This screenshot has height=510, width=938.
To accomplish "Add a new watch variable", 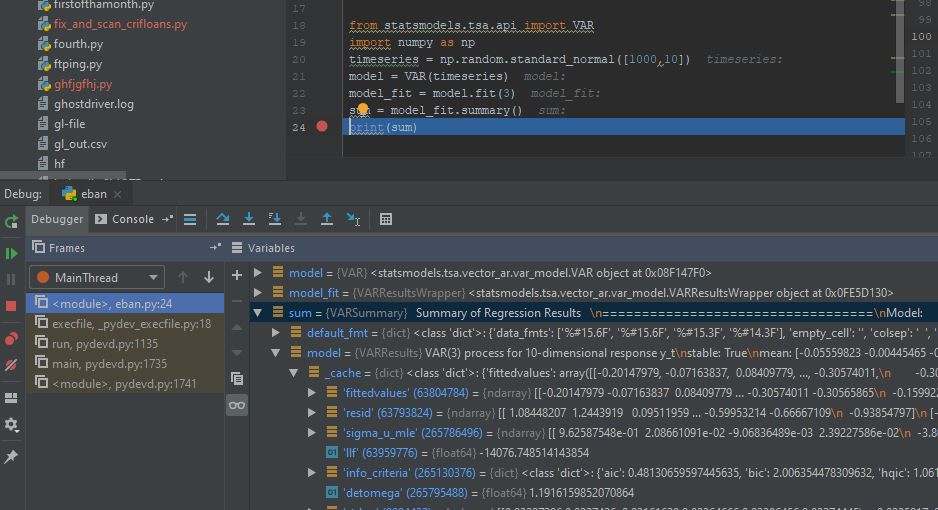I will (237, 275).
